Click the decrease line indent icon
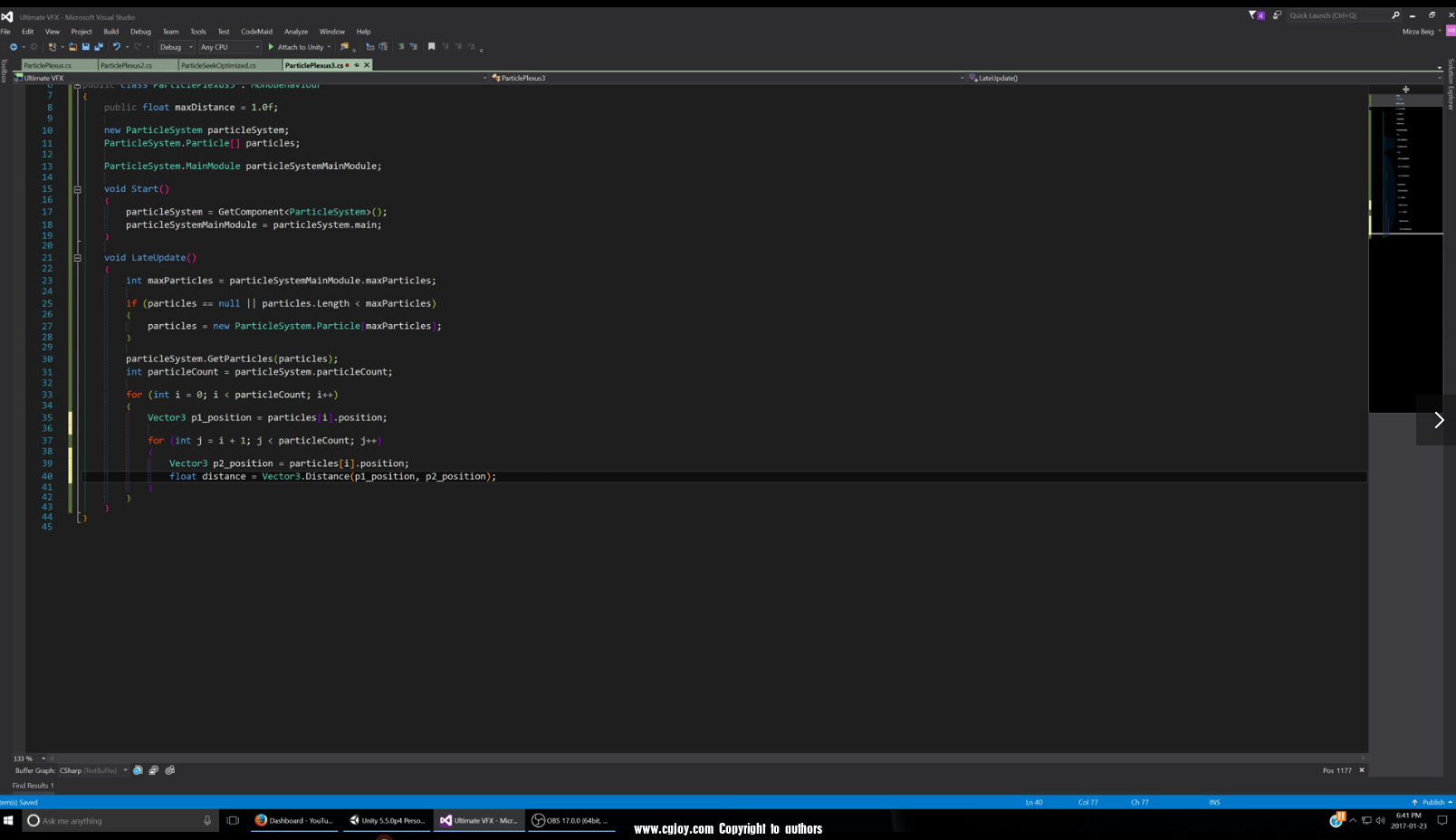This screenshot has width=1456, height=840. 370,47
